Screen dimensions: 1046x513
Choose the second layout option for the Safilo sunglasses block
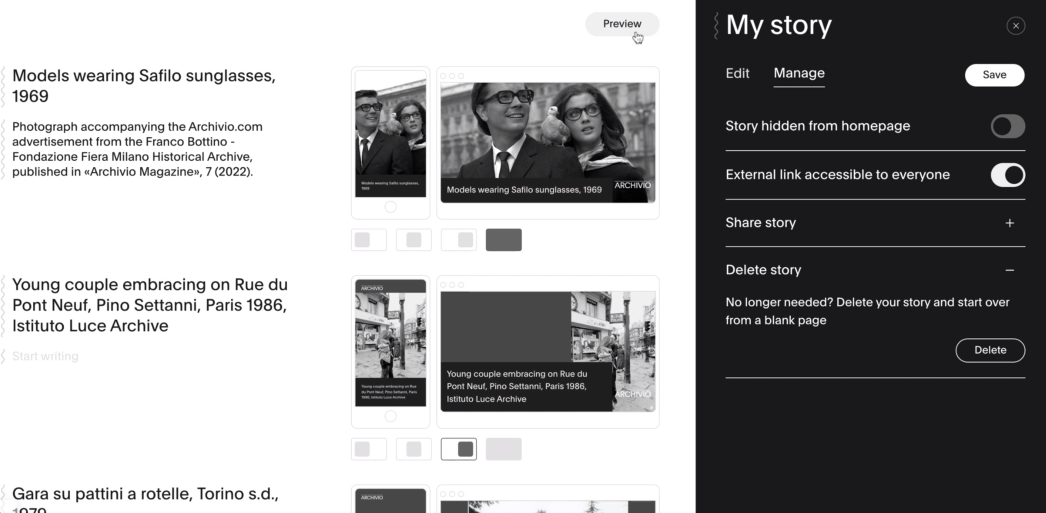click(x=414, y=240)
